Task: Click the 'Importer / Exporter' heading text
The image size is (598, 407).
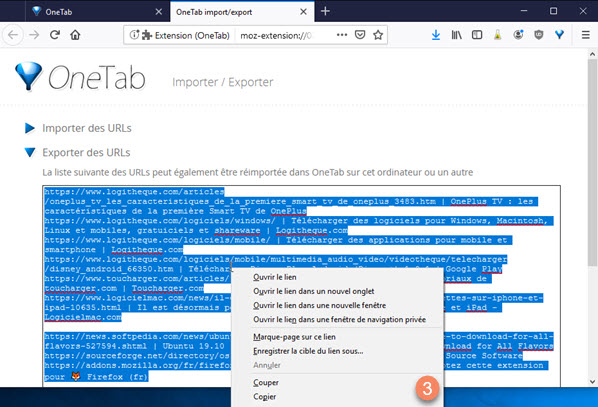Action: click(x=223, y=82)
